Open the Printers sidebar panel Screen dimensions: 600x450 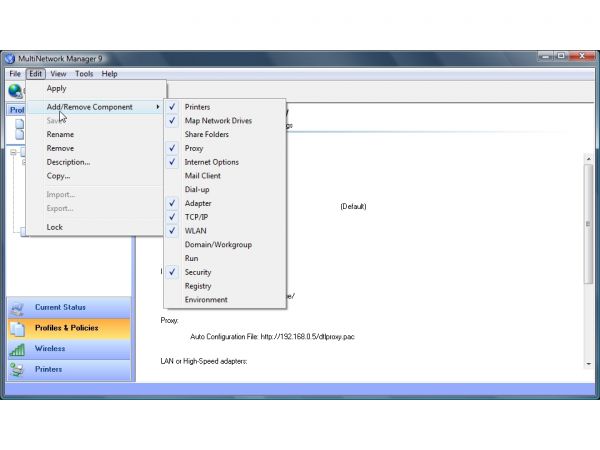click(69, 370)
